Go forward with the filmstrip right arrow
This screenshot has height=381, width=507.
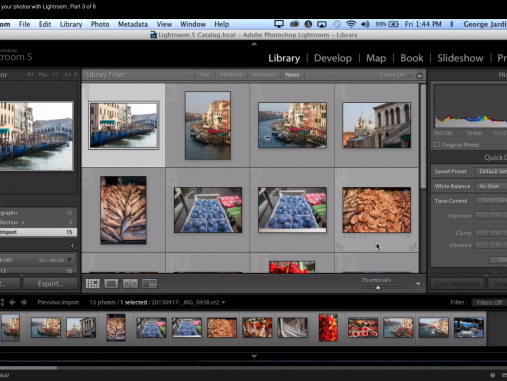[24, 302]
